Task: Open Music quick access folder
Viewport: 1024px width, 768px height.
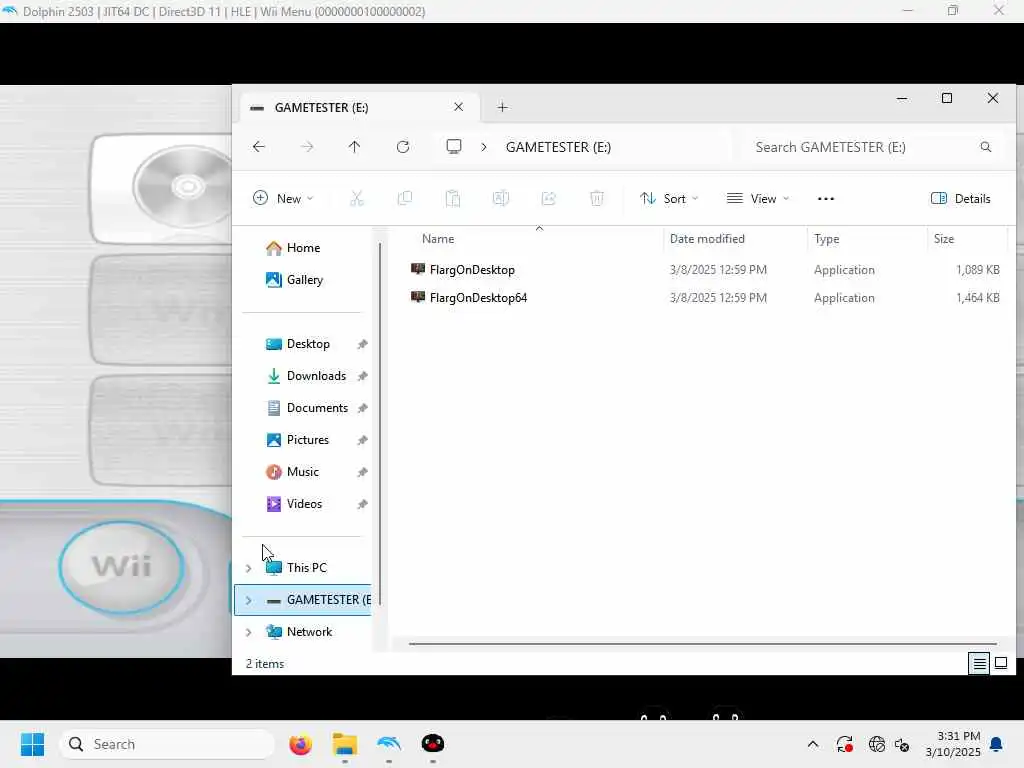Action: click(x=302, y=472)
